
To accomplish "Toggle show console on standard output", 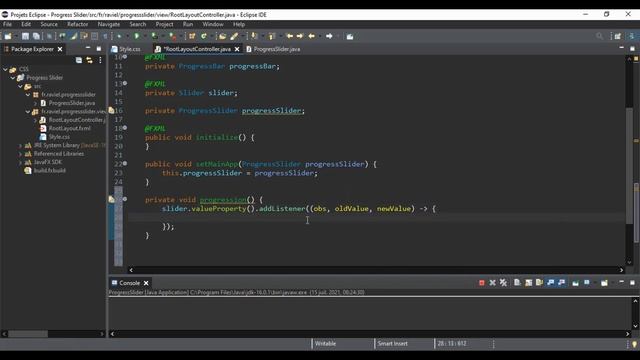I will [551, 282].
